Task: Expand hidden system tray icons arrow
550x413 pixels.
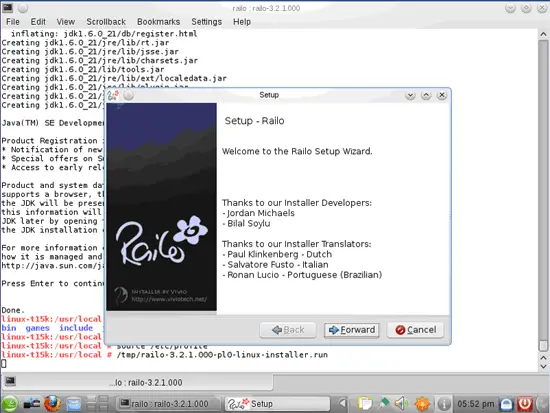Action: click(343, 404)
